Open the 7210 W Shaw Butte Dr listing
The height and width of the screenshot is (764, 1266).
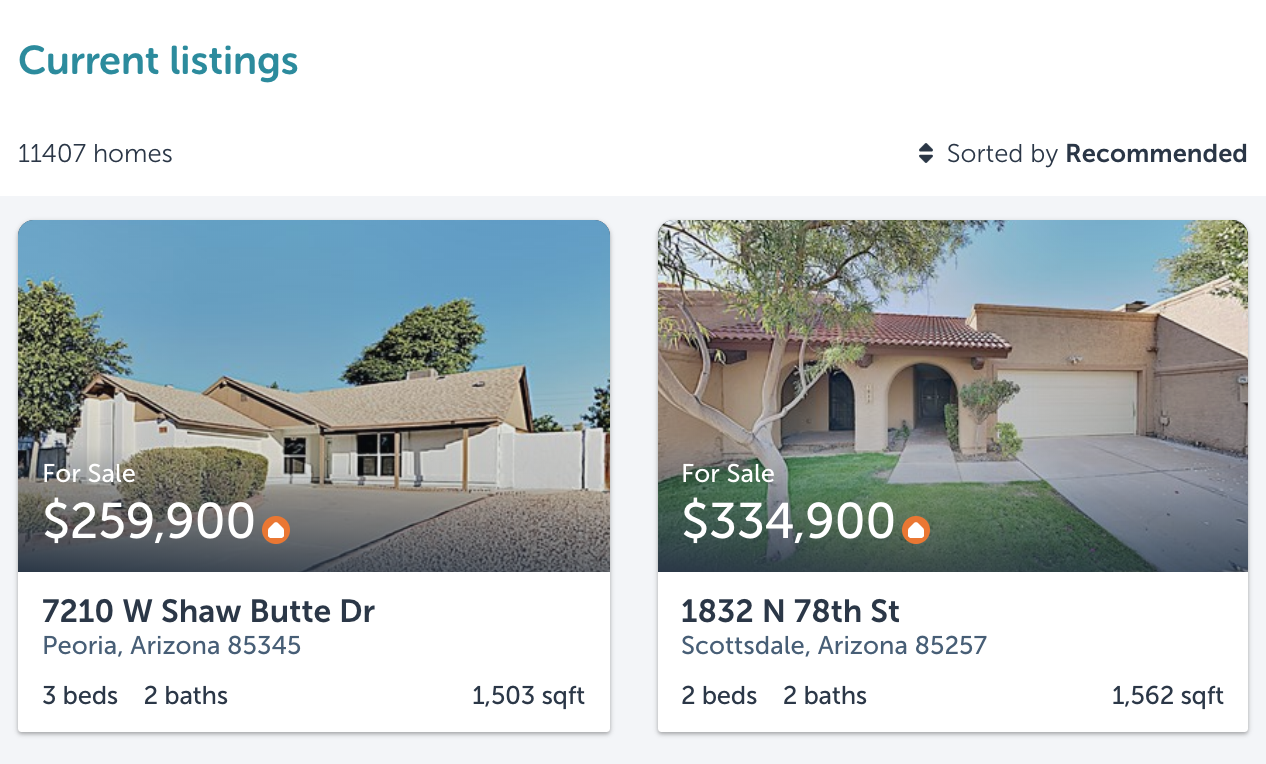click(207, 611)
